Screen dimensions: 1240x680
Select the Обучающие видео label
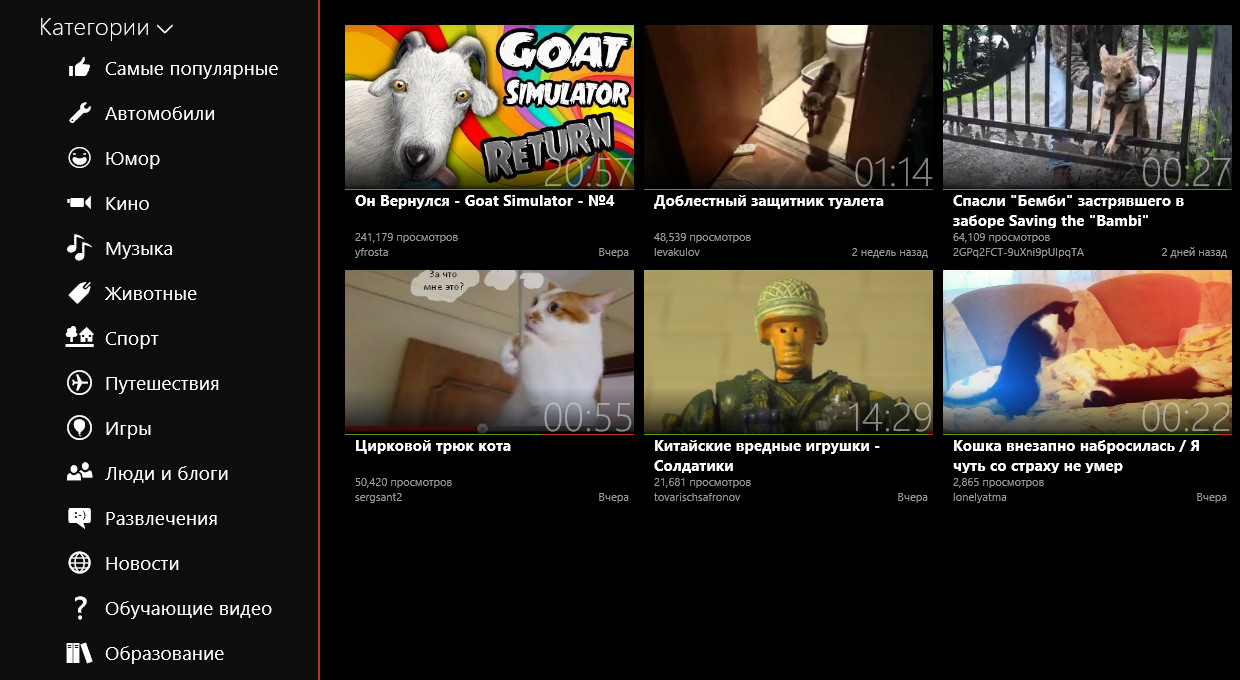pyautogui.click(x=188, y=609)
